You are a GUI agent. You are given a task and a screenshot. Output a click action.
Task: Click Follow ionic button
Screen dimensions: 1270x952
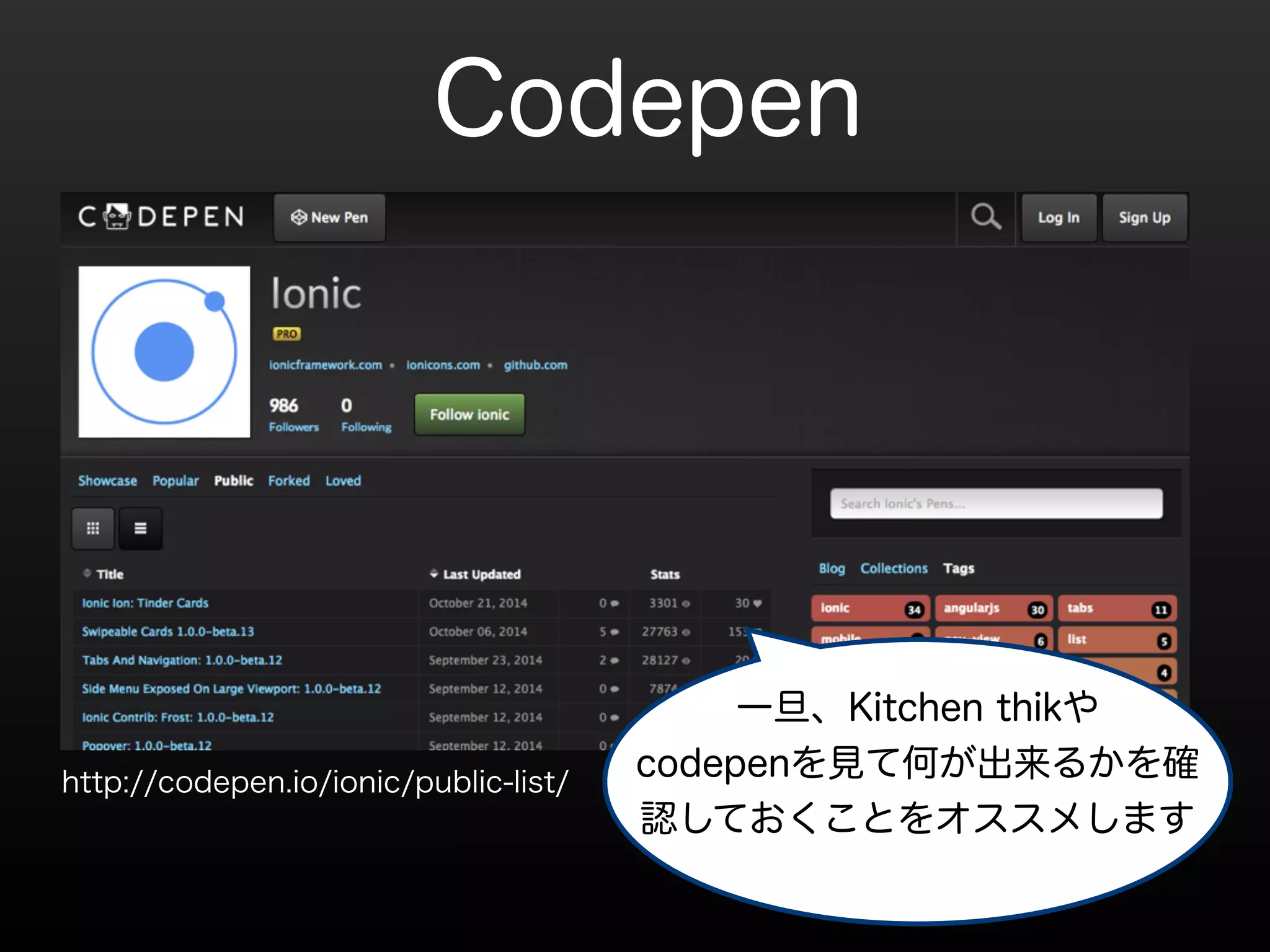469,415
